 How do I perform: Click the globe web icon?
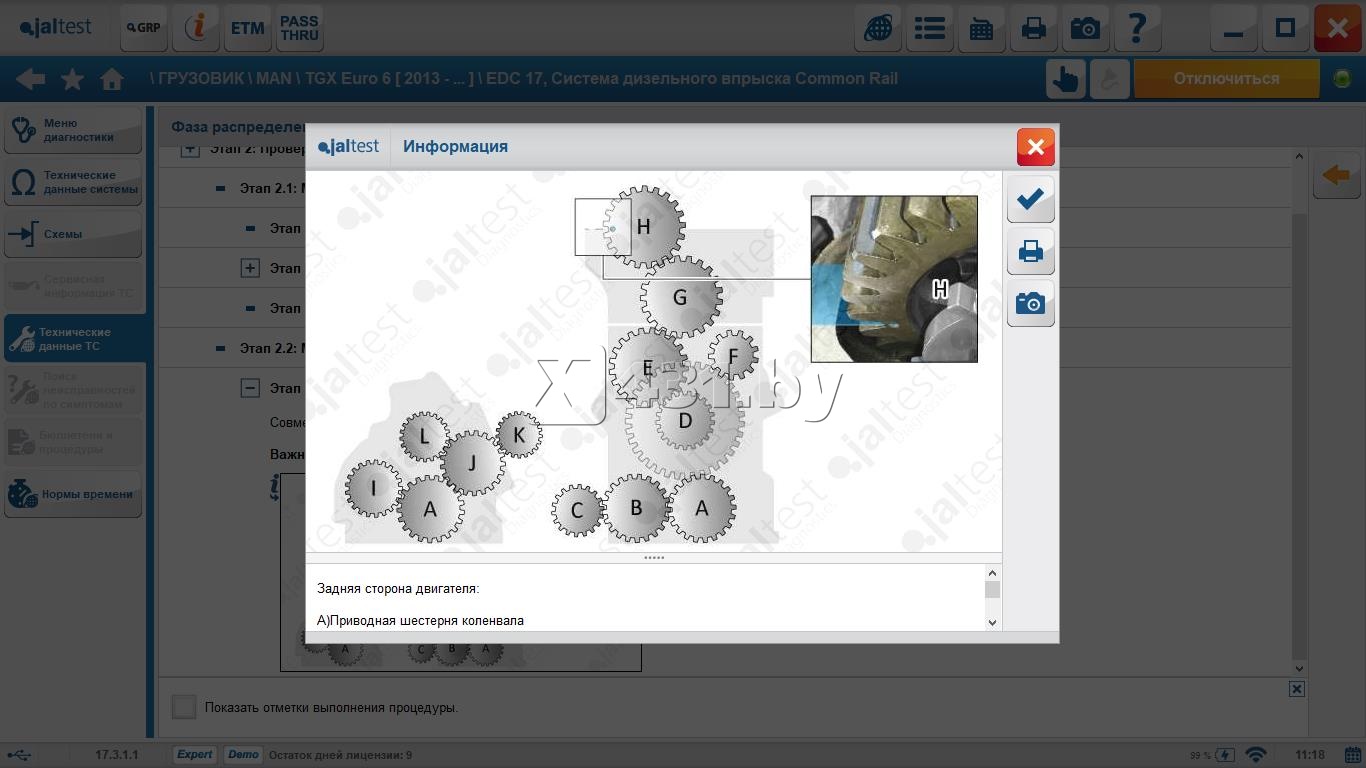pyautogui.click(x=878, y=28)
